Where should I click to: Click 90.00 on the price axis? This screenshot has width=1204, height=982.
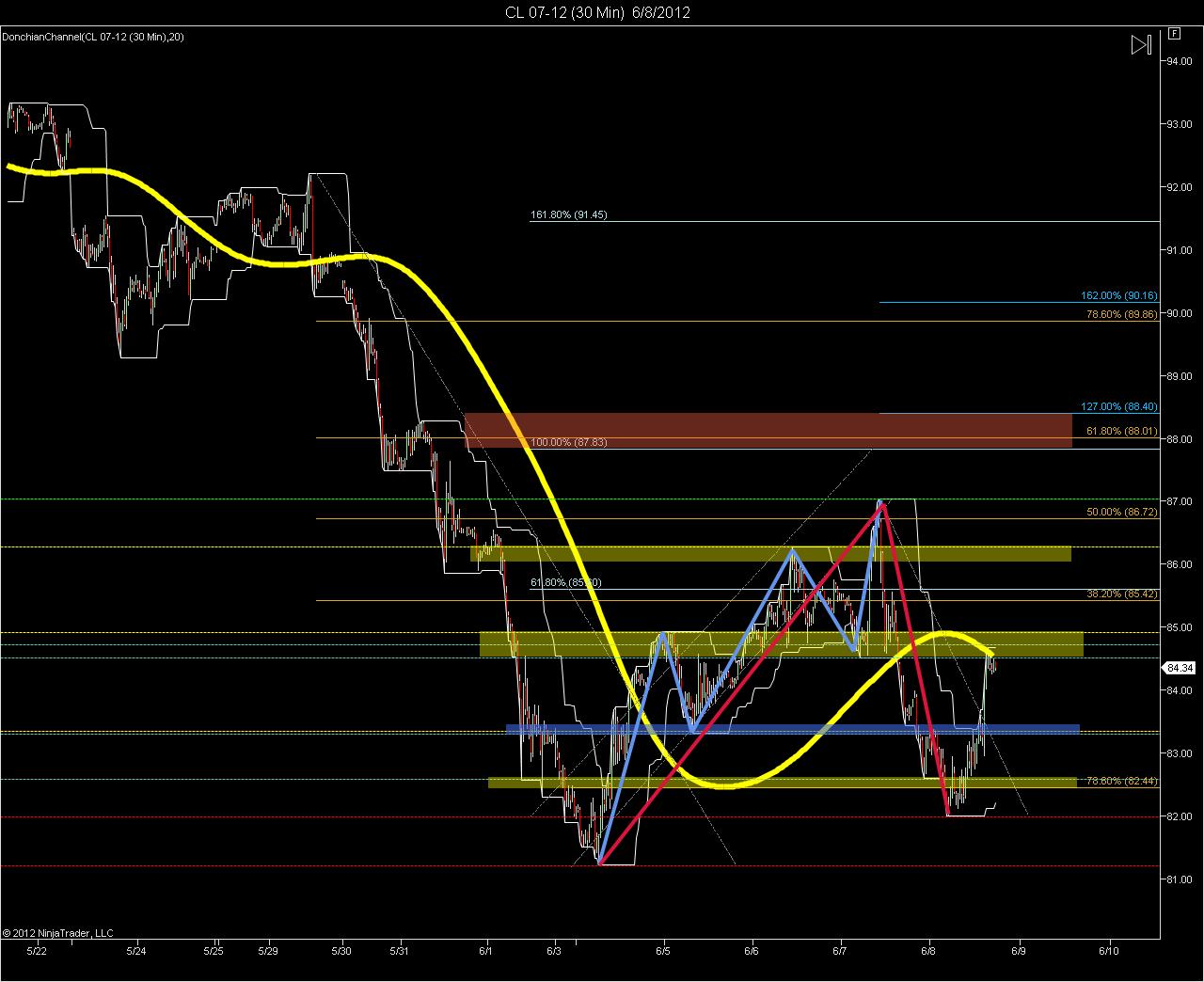pyautogui.click(x=1180, y=313)
